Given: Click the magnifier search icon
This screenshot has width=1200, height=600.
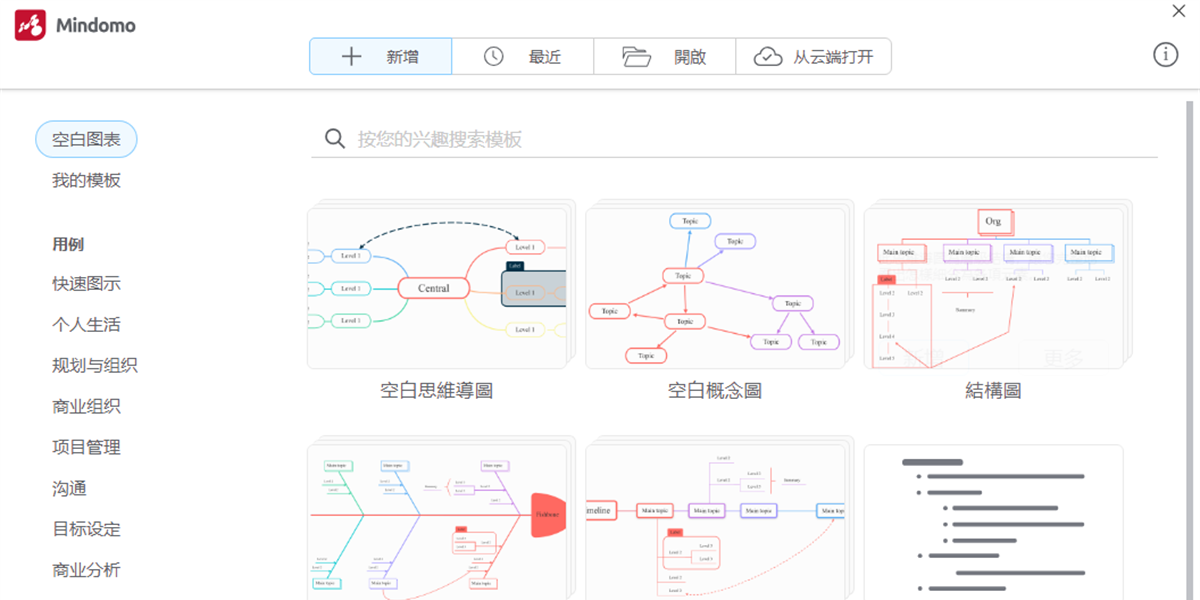Looking at the screenshot, I should pos(335,139).
